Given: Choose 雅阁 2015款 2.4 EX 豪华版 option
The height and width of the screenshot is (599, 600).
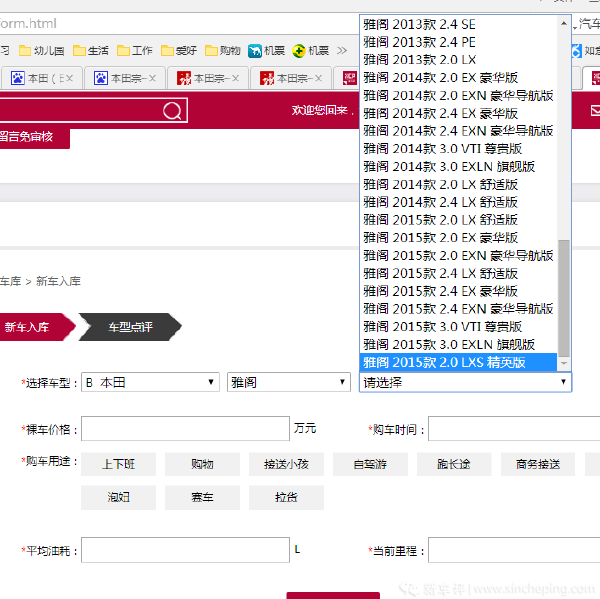Looking at the screenshot, I should [458, 291].
